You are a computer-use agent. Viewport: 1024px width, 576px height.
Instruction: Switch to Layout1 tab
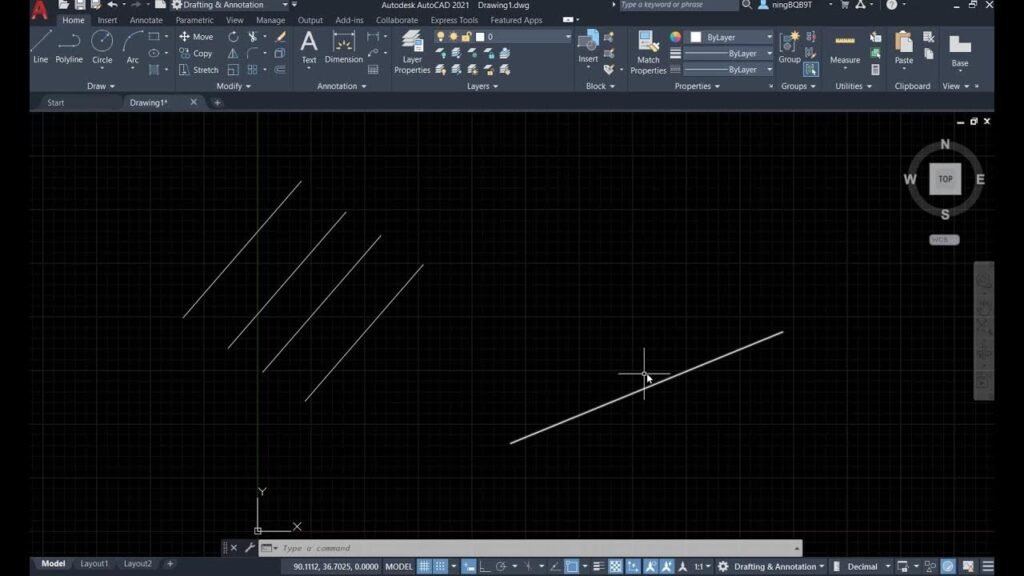[x=94, y=564]
